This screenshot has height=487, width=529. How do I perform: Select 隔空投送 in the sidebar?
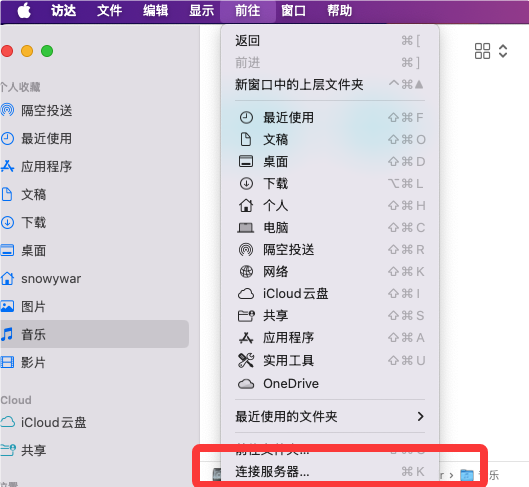(x=94, y=111)
